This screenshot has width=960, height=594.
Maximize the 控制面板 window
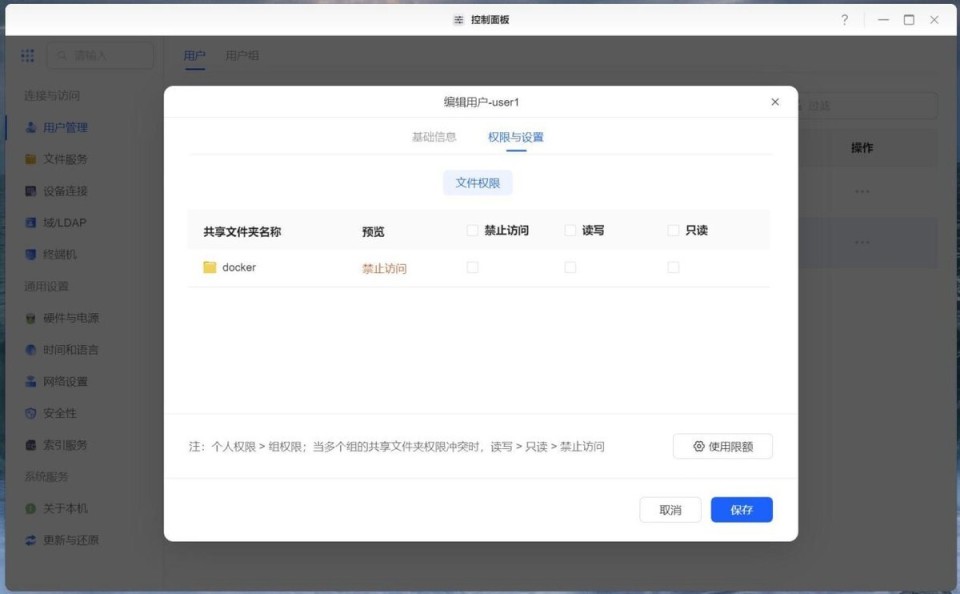[909, 20]
